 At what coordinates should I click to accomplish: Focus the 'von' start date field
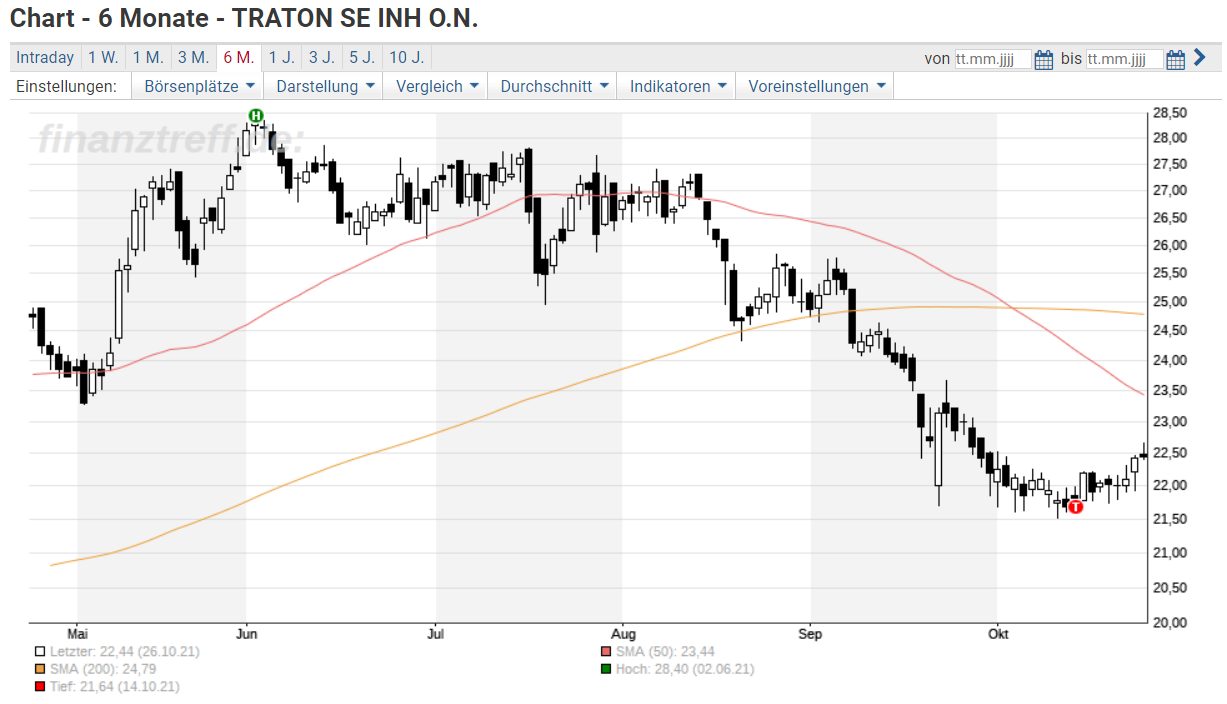[x=993, y=59]
